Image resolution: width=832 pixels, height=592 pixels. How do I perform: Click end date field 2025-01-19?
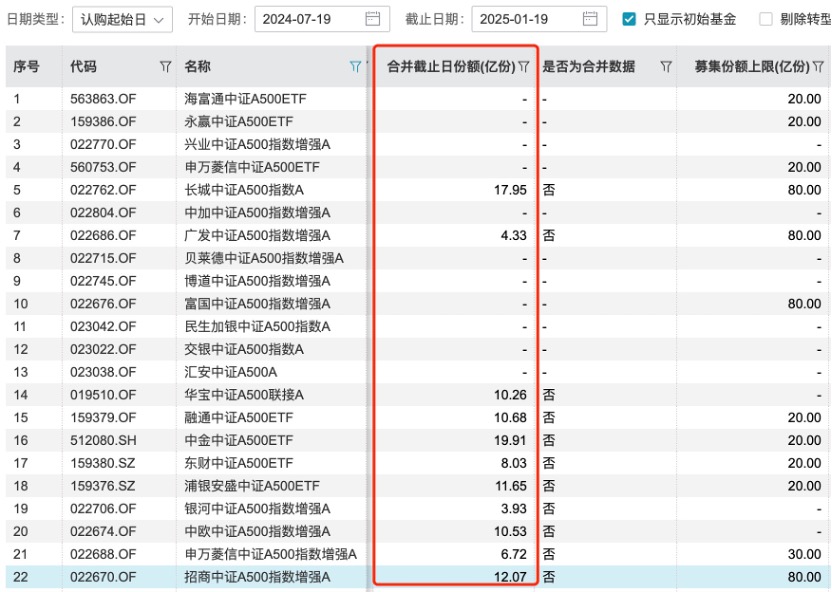[x=539, y=19]
